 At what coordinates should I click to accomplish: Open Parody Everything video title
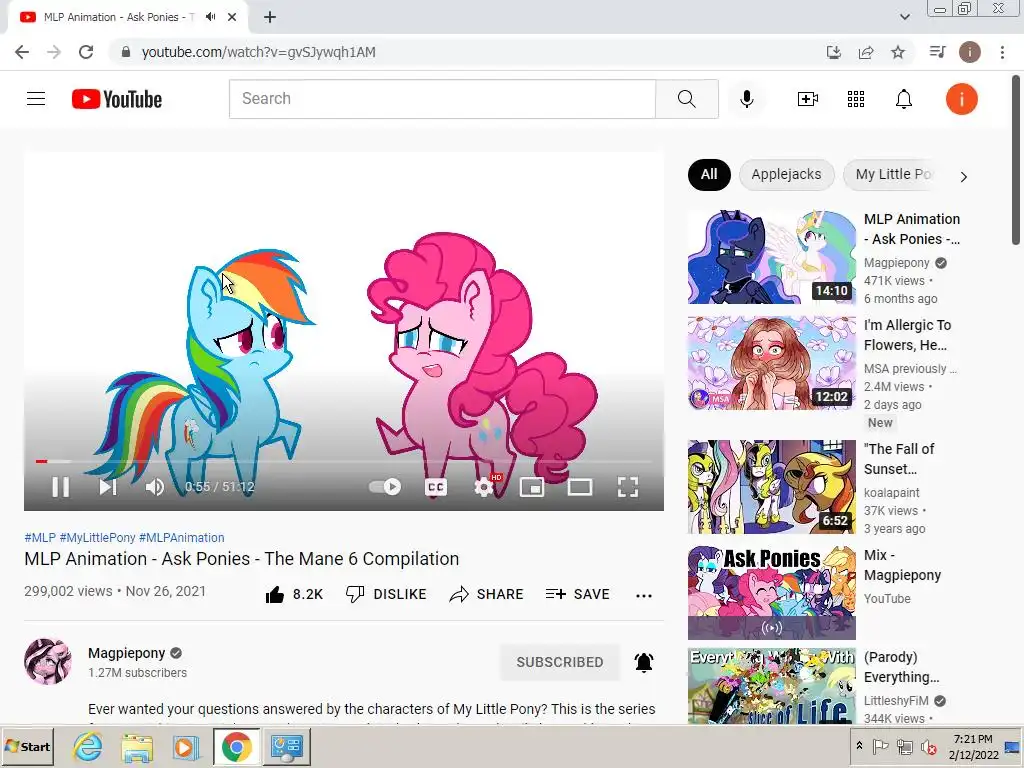[901, 667]
